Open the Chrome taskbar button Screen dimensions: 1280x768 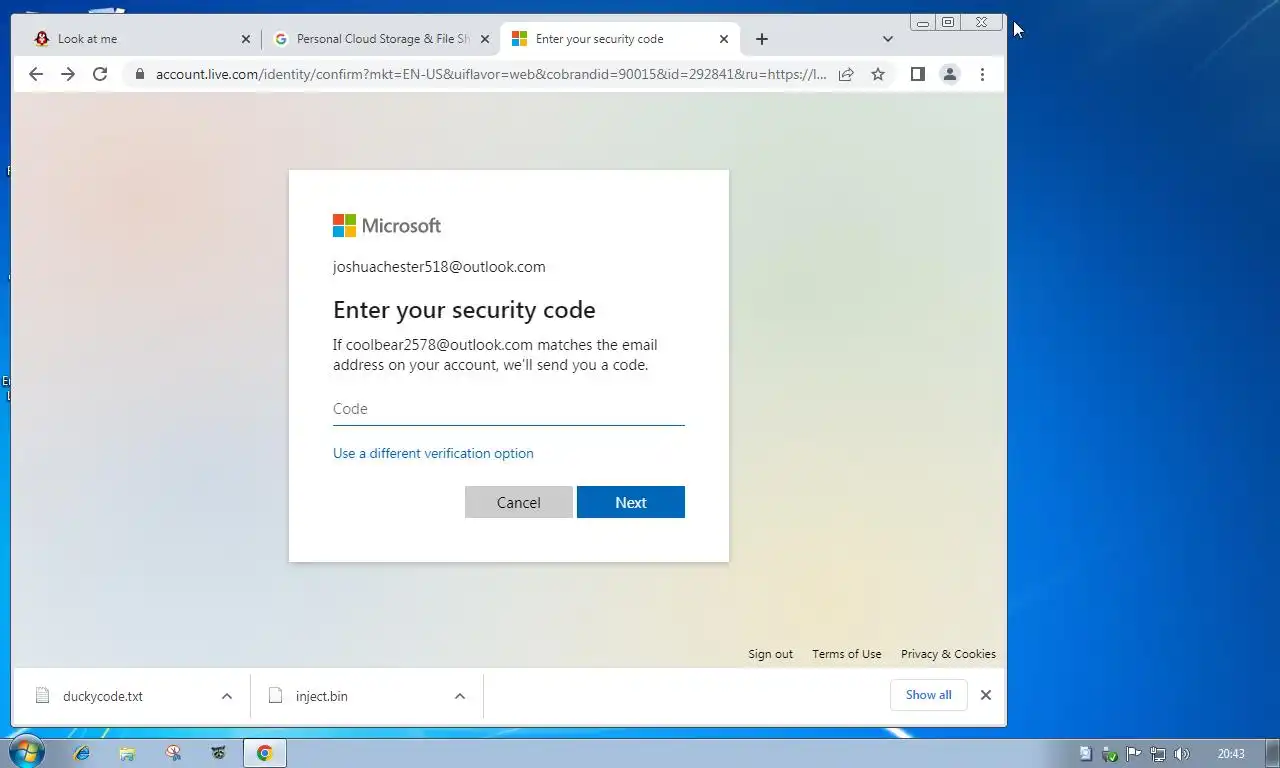point(264,753)
